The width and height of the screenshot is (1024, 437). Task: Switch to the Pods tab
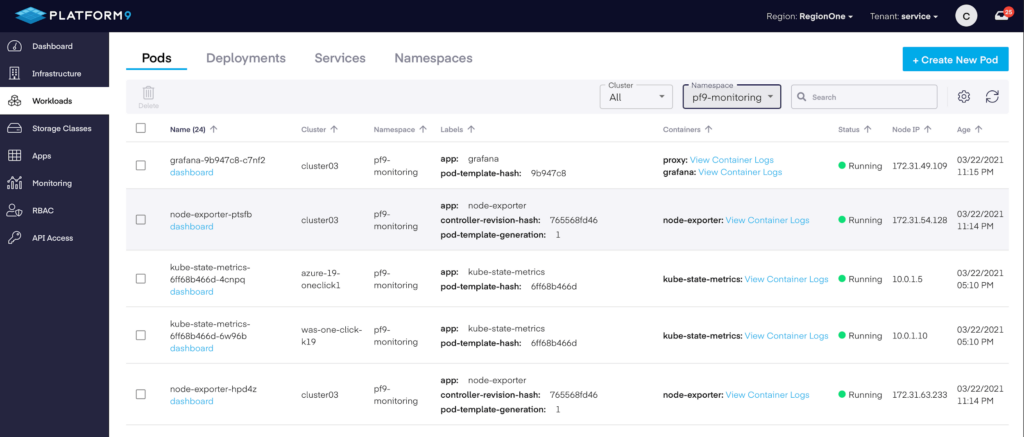(x=157, y=58)
